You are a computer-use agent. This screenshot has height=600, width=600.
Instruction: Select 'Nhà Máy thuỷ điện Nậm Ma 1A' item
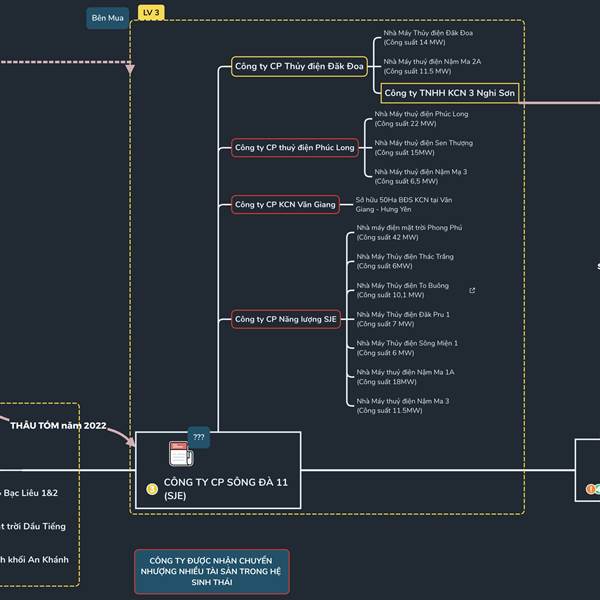tap(405, 377)
